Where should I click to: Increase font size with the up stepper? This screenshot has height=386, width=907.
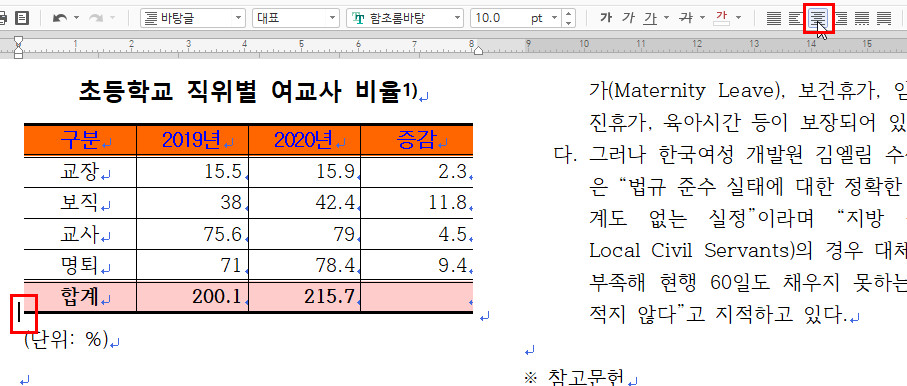pos(569,14)
